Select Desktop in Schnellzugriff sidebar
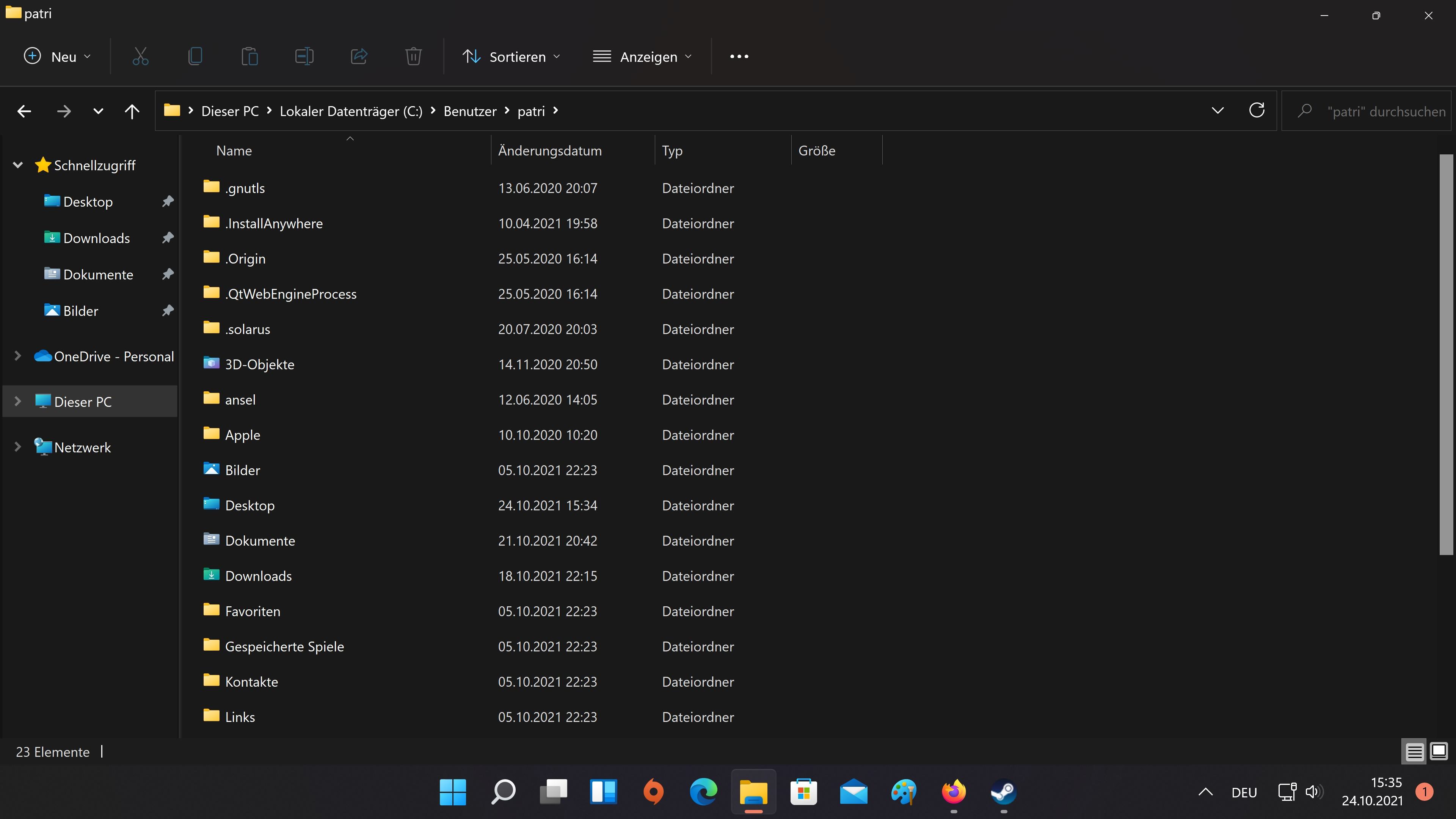Image resolution: width=1456 pixels, height=819 pixels. pyautogui.click(x=88, y=202)
